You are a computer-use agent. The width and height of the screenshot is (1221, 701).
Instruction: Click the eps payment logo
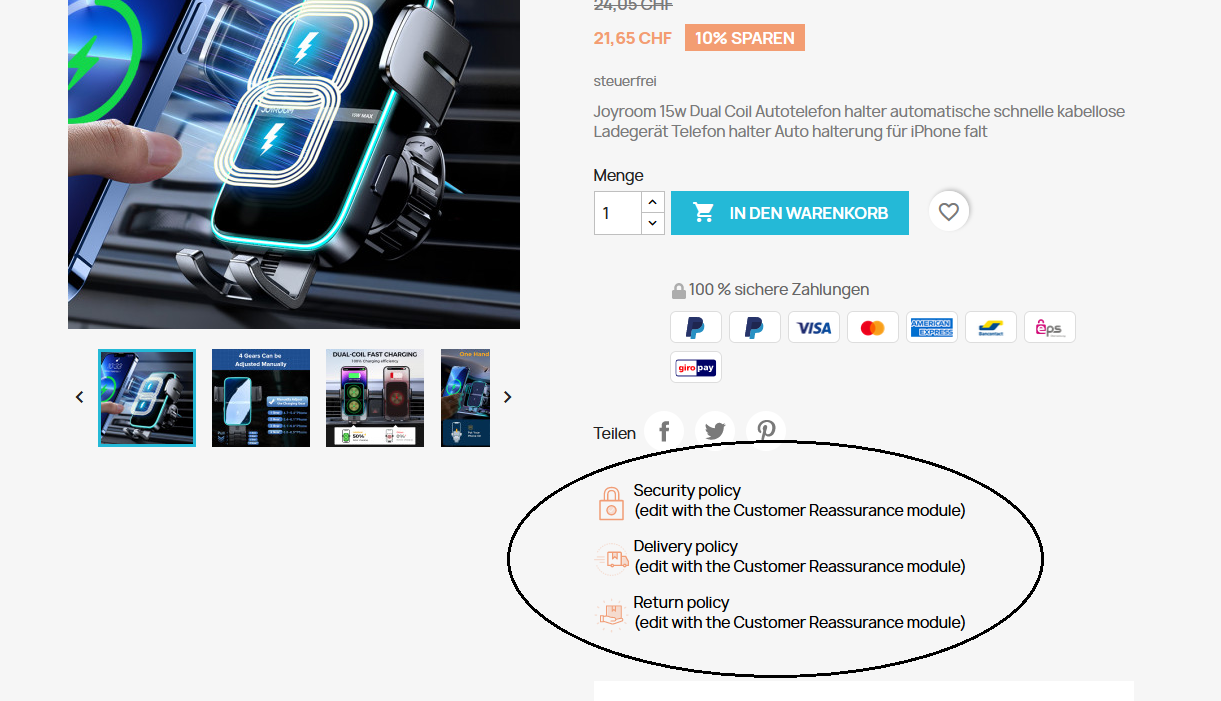coord(1050,327)
